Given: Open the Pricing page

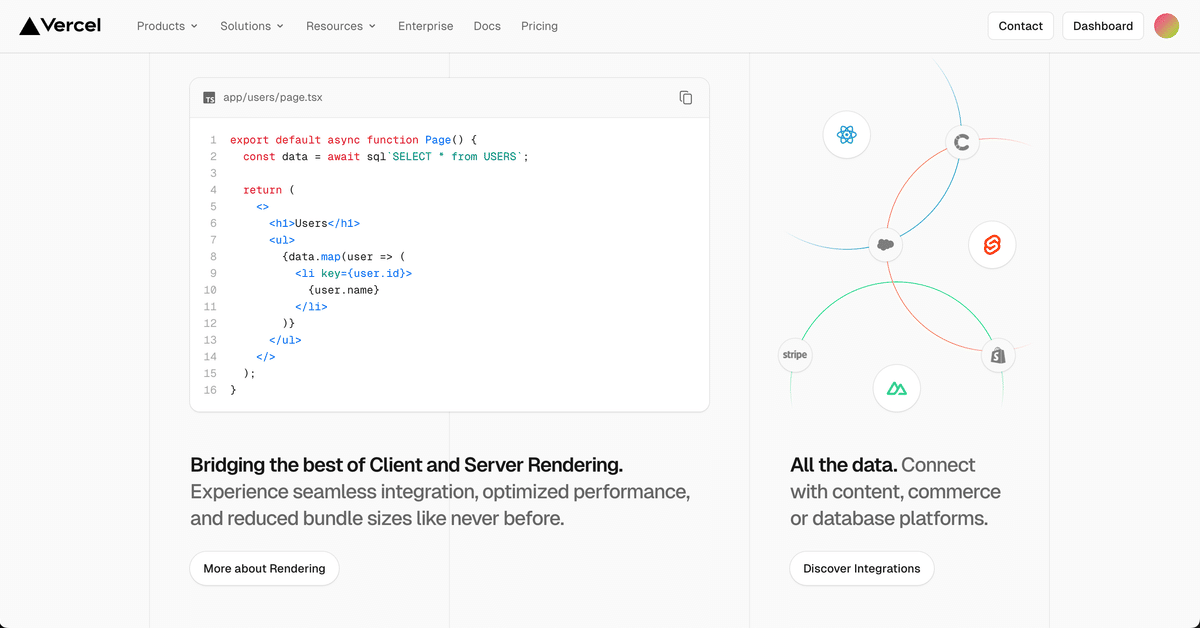Looking at the screenshot, I should [539, 26].
